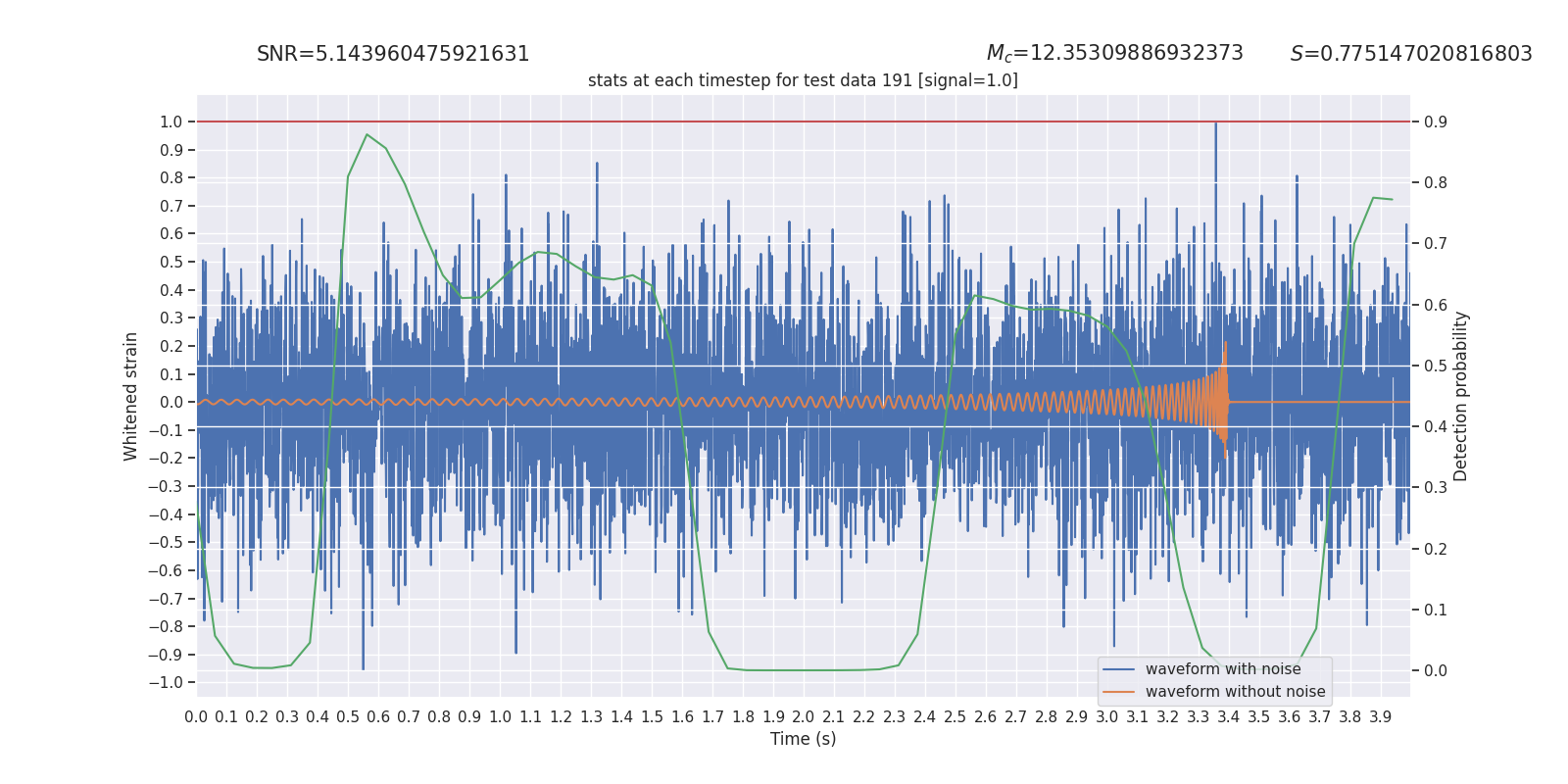Click the −0.1 strain tick label

164,430
